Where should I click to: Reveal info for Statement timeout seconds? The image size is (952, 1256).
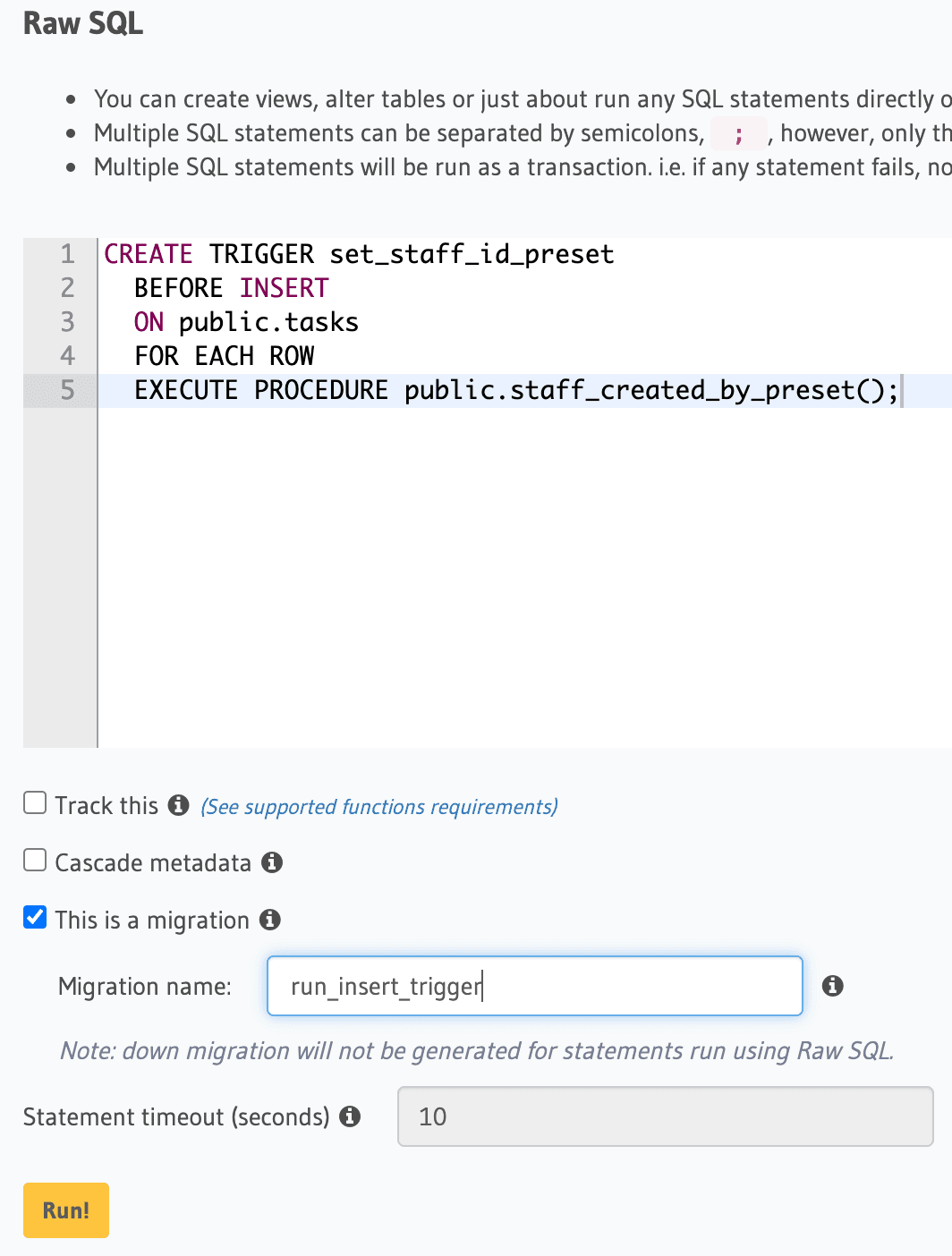[351, 1117]
